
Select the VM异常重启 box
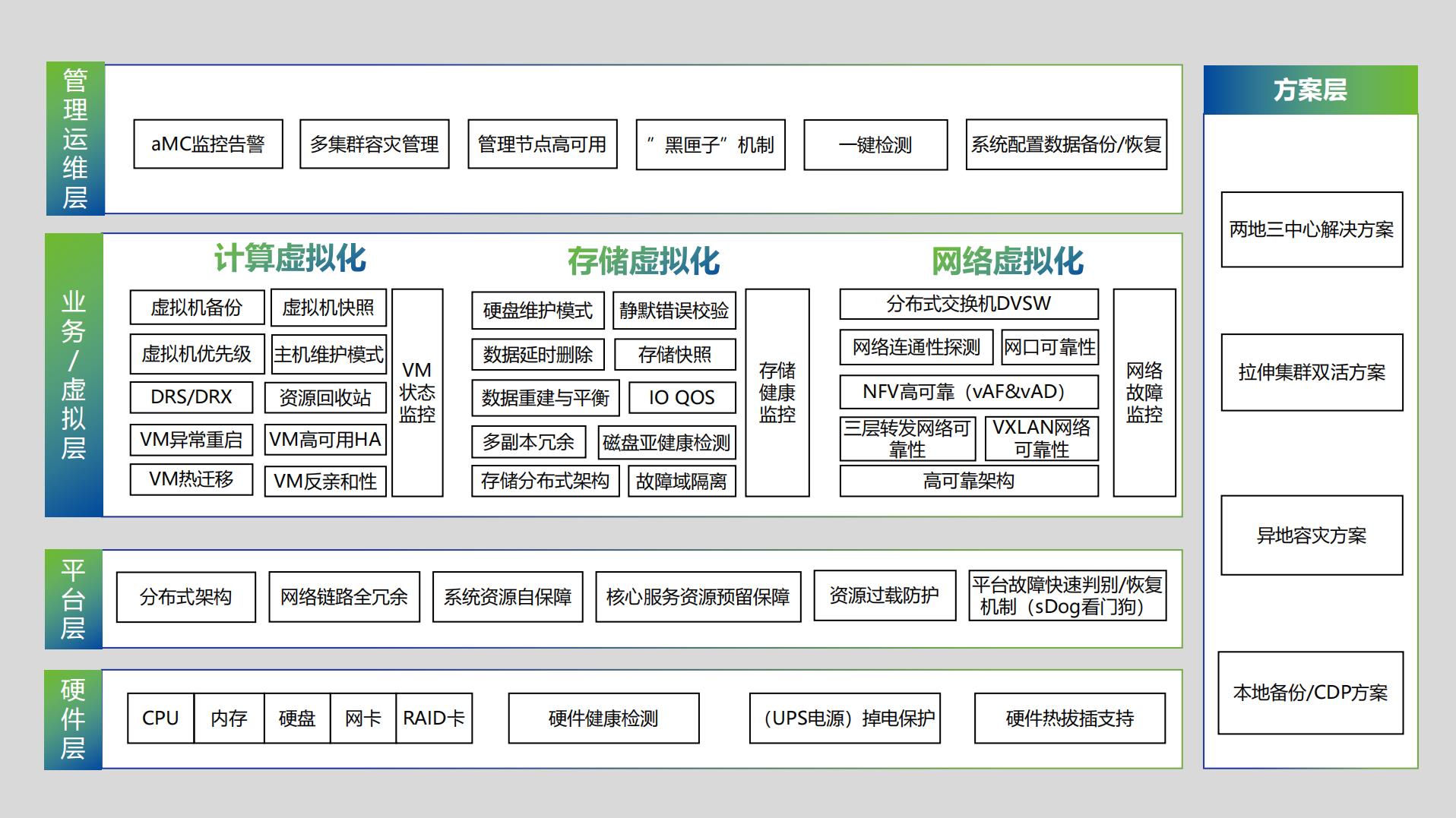(x=191, y=439)
